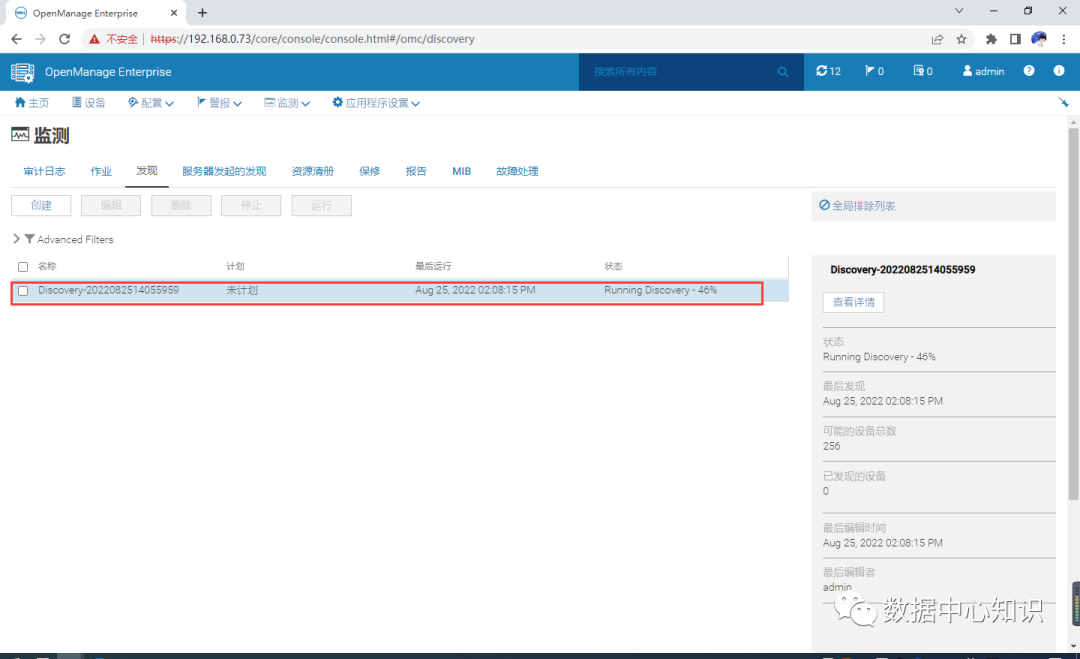Click the Aug 25, 2022 02:08:15 PM table cell
The width and height of the screenshot is (1080, 659).
click(475, 290)
